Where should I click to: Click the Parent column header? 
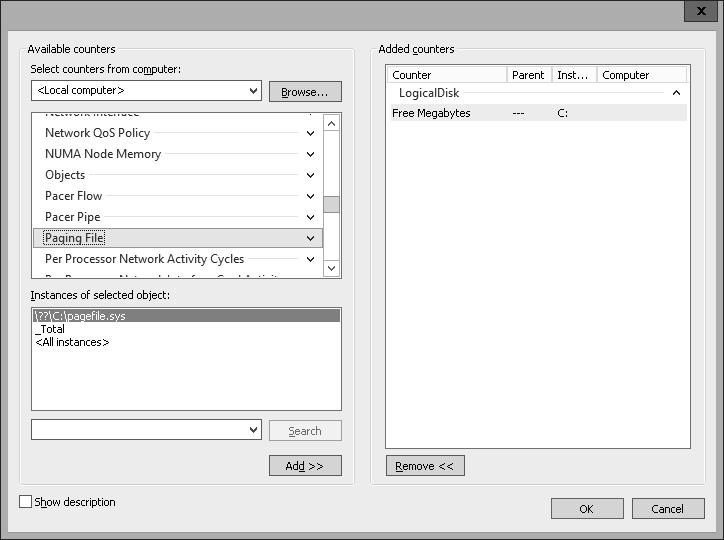pos(529,75)
